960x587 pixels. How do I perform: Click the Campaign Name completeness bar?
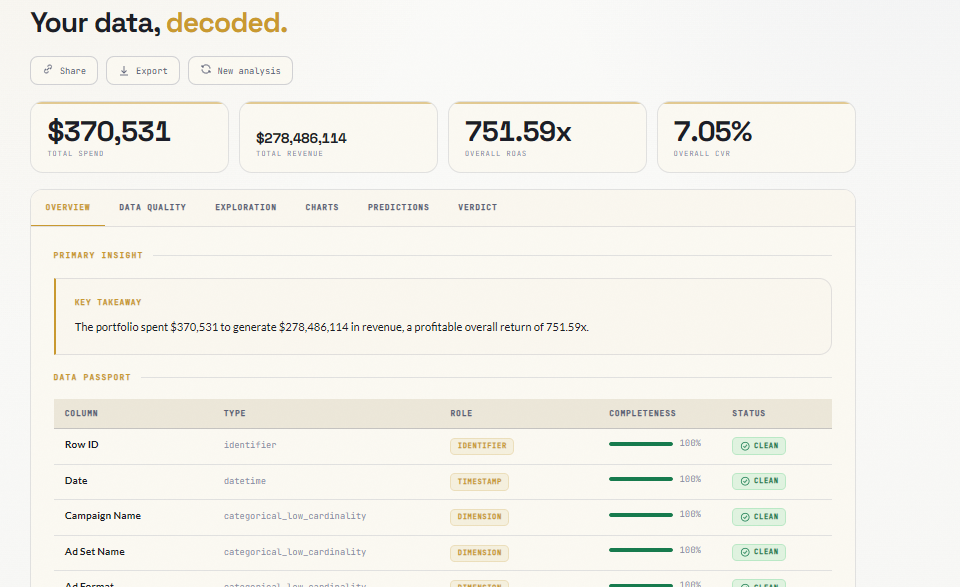(640, 515)
